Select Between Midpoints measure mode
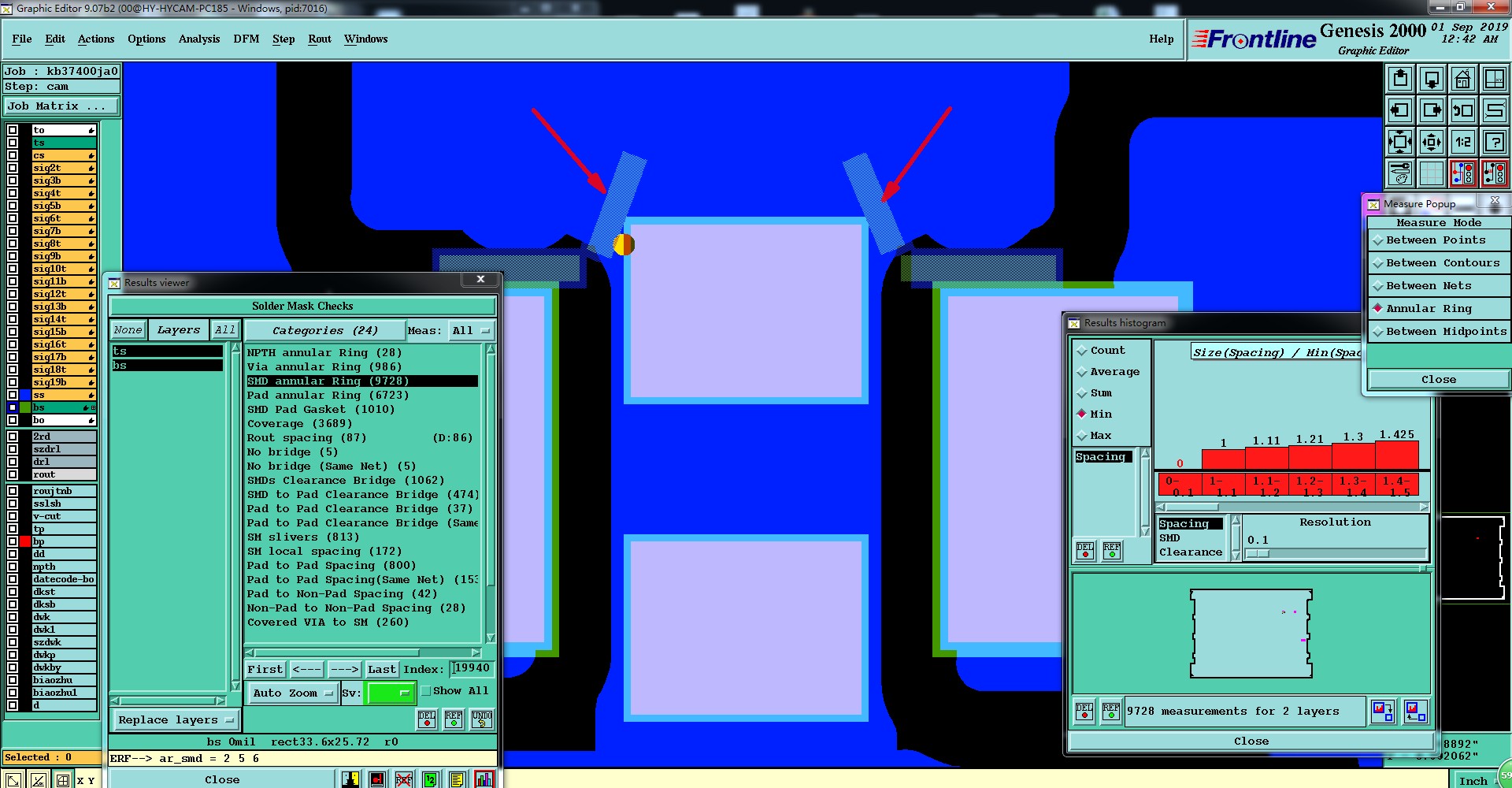The image size is (1512, 788). point(1439,332)
